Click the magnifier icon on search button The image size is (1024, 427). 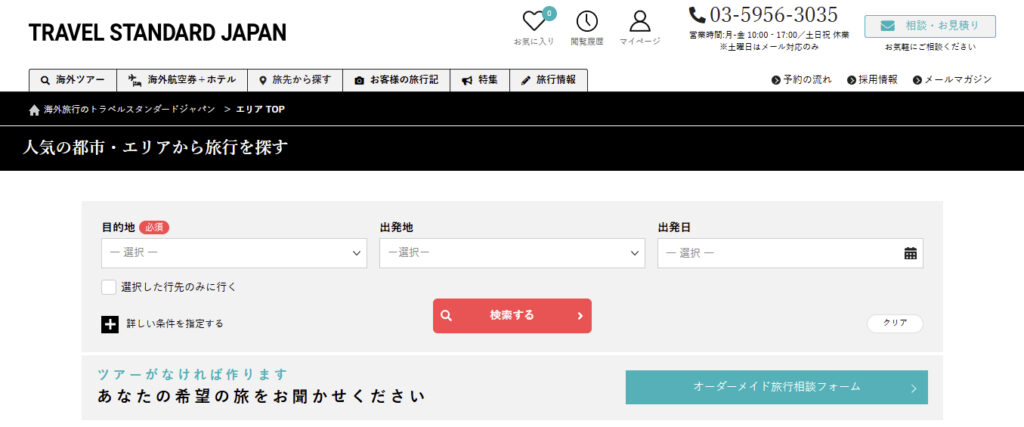(447, 316)
